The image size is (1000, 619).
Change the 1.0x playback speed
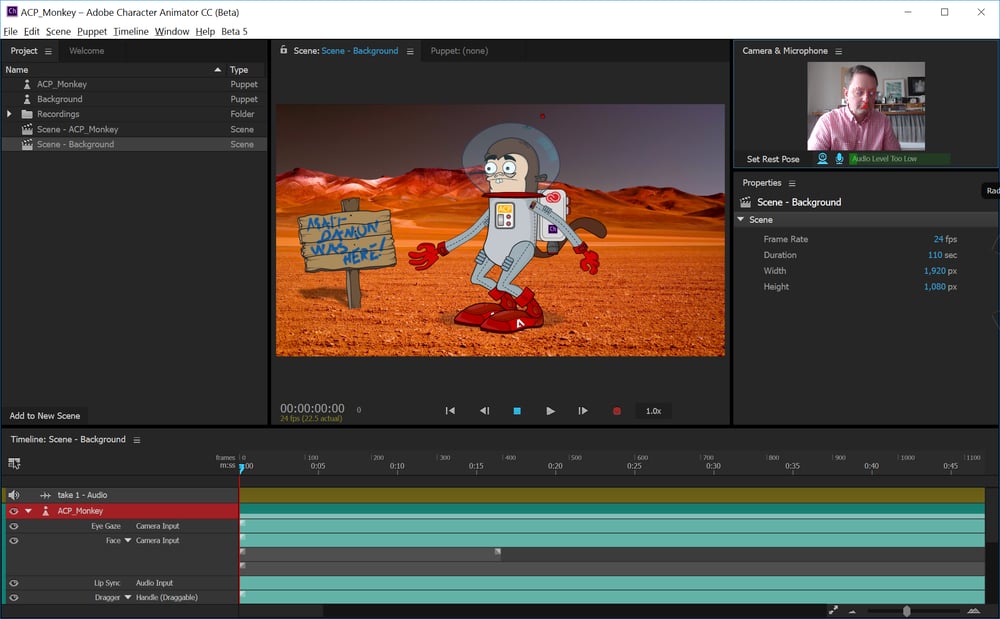click(654, 411)
